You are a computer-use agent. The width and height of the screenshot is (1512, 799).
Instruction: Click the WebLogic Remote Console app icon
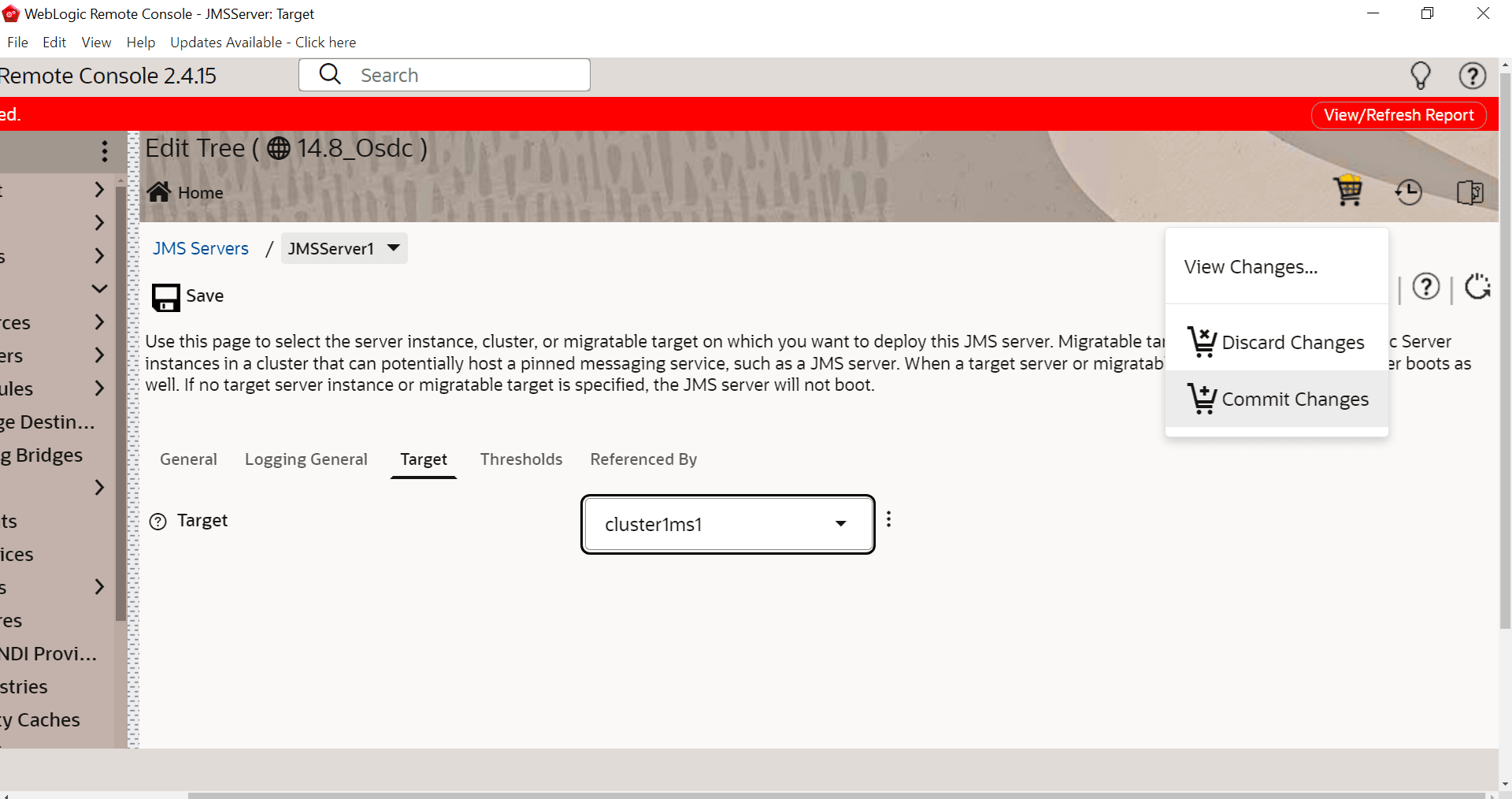click(x=11, y=13)
